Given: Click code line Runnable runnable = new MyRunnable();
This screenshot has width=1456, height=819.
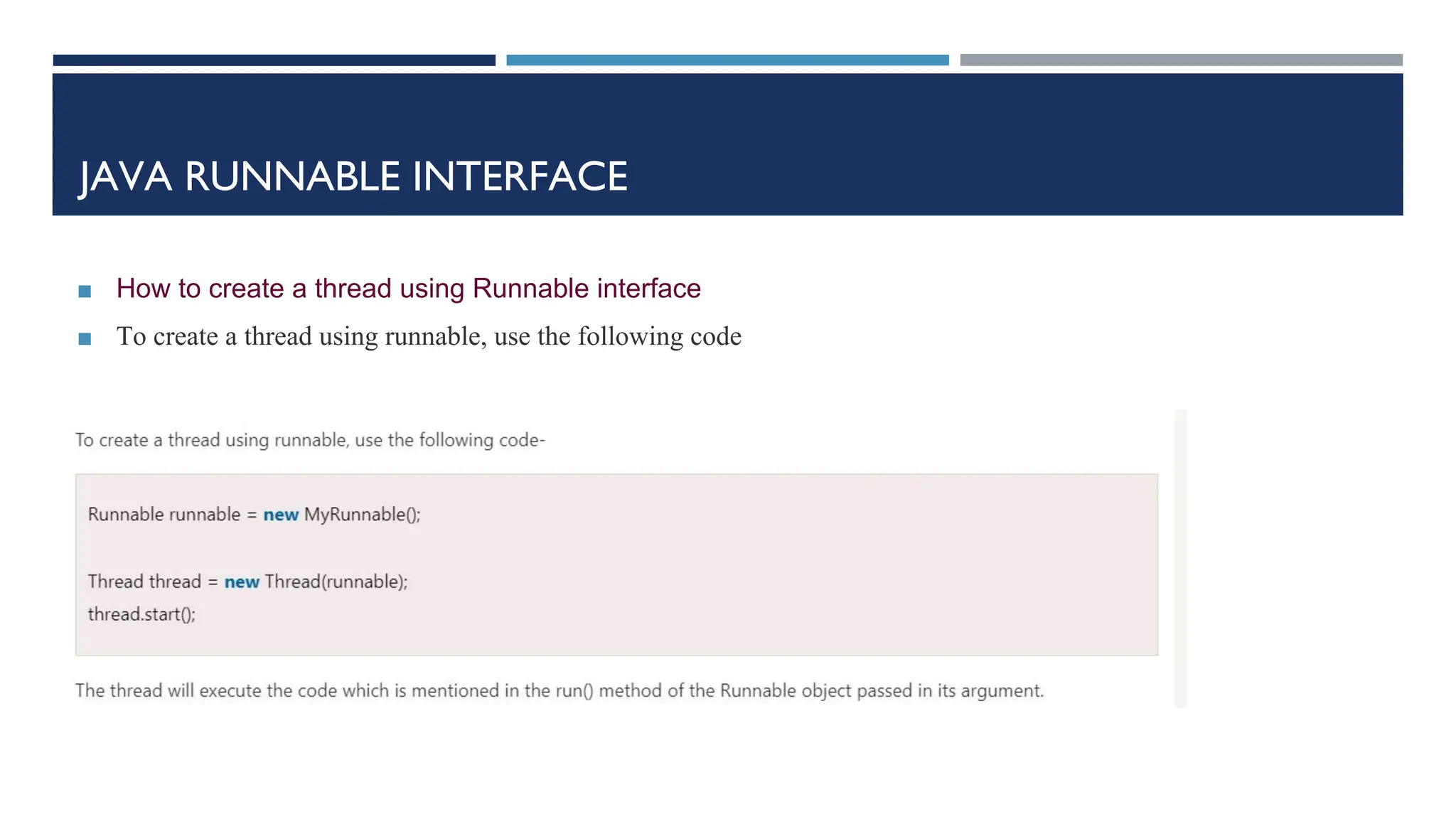Looking at the screenshot, I should (254, 514).
